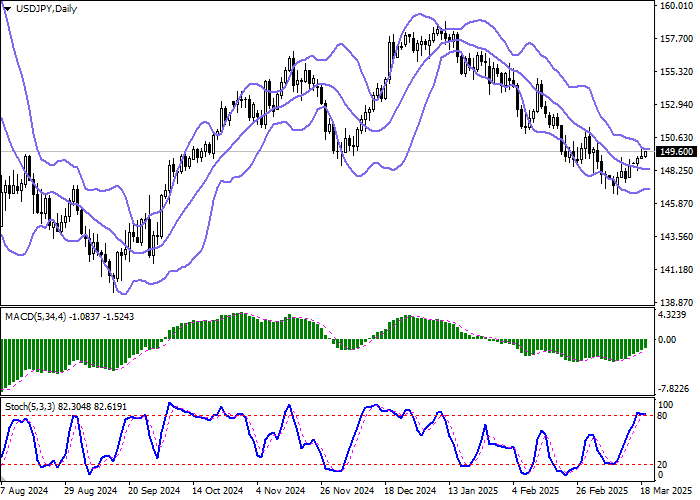
Task: Click the 18 Dec 2024 date label
Action: [410, 491]
